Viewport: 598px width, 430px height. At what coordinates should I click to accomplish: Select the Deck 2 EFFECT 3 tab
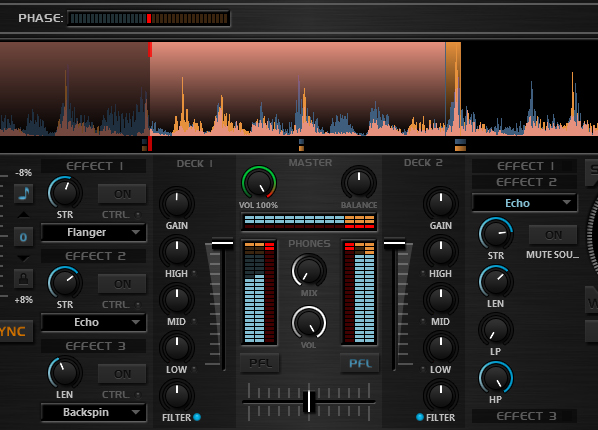click(x=525, y=416)
